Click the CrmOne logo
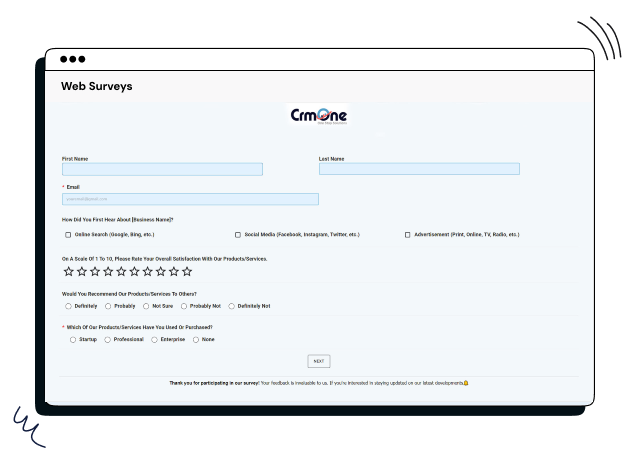Viewport: 629px width, 463px height. 319,116
